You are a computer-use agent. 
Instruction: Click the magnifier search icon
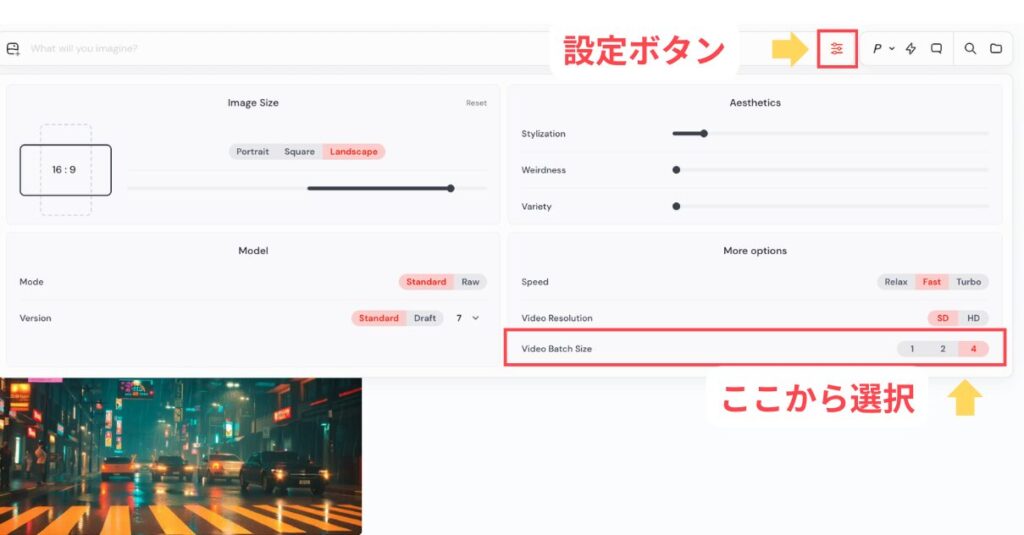970,48
